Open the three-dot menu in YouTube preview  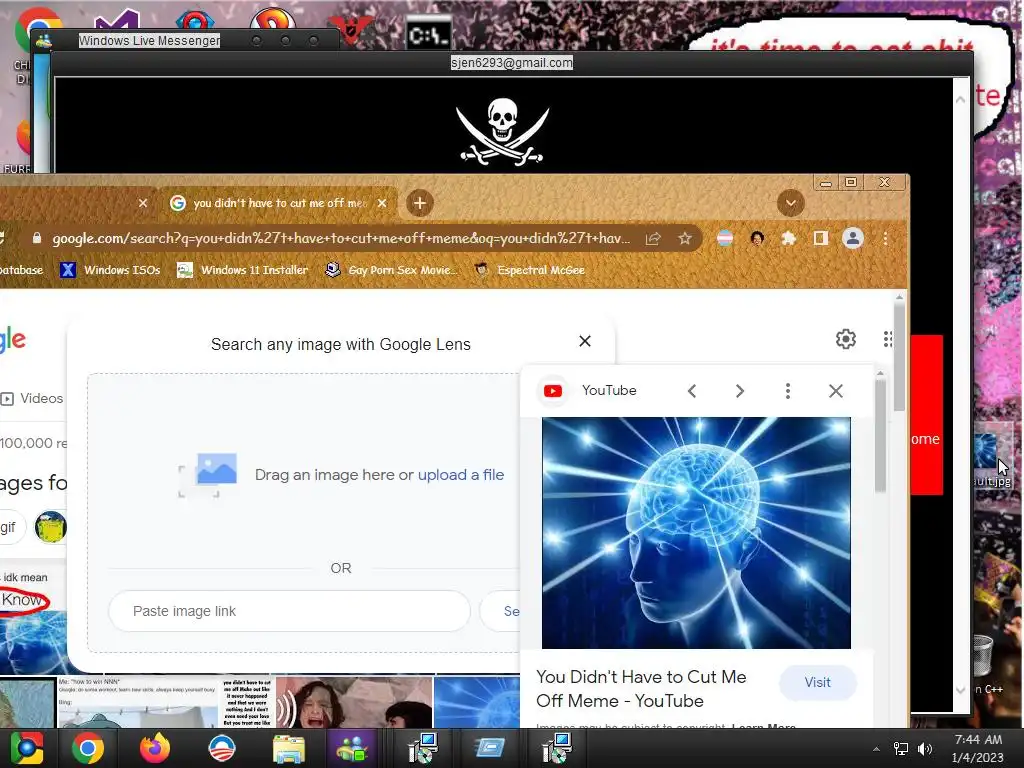[x=788, y=391]
